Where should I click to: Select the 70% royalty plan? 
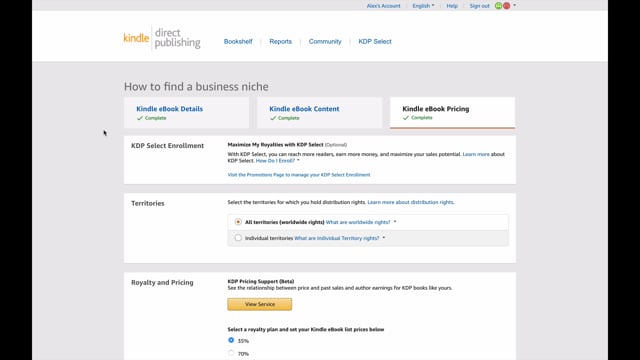231,353
